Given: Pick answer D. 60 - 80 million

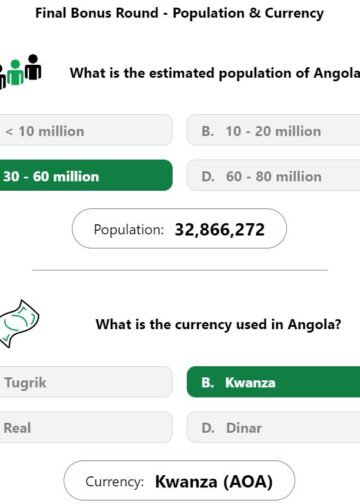Looking at the screenshot, I should tap(273, 176).
